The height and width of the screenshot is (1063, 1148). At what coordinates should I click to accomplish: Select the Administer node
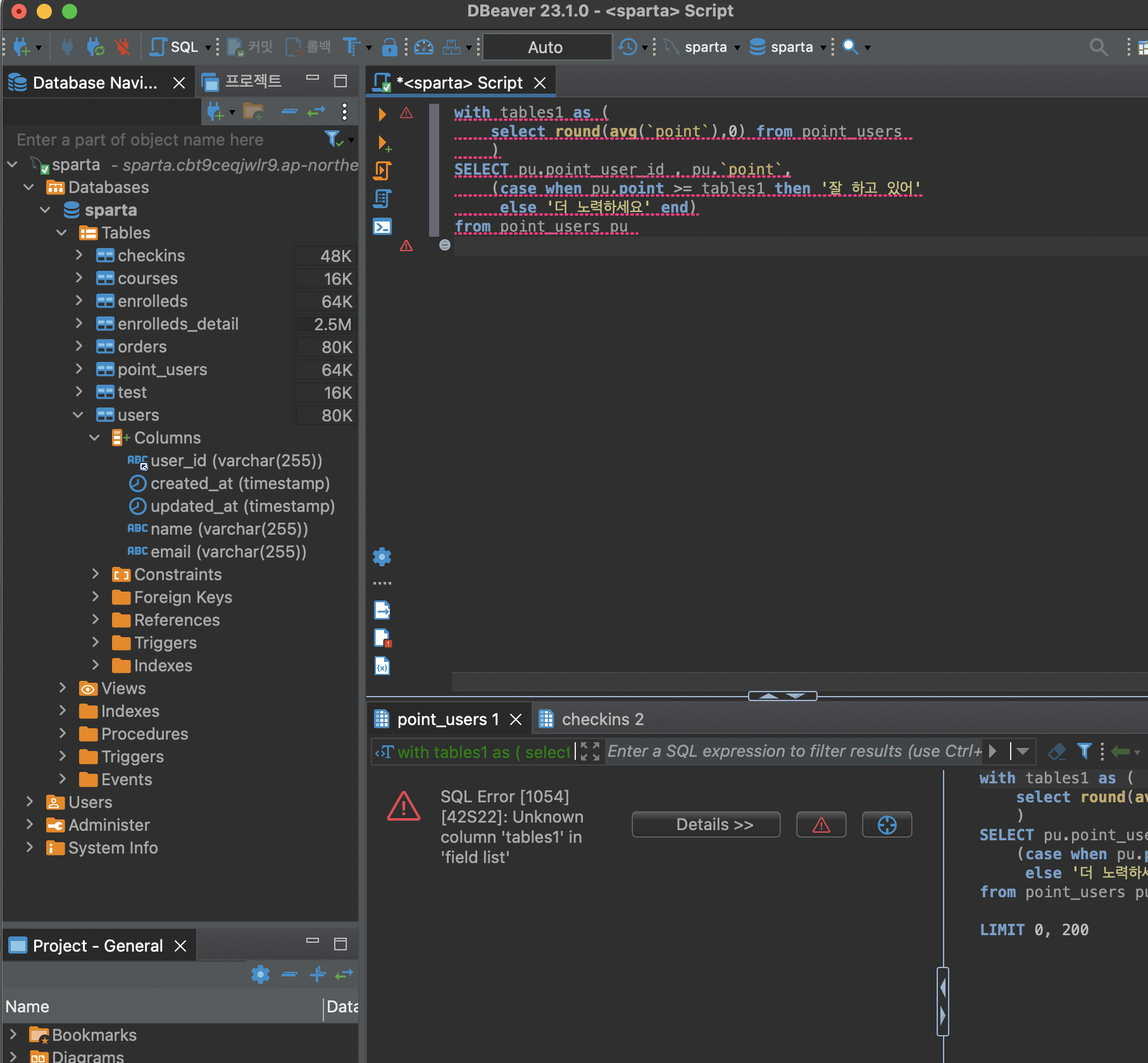[109, 825]
